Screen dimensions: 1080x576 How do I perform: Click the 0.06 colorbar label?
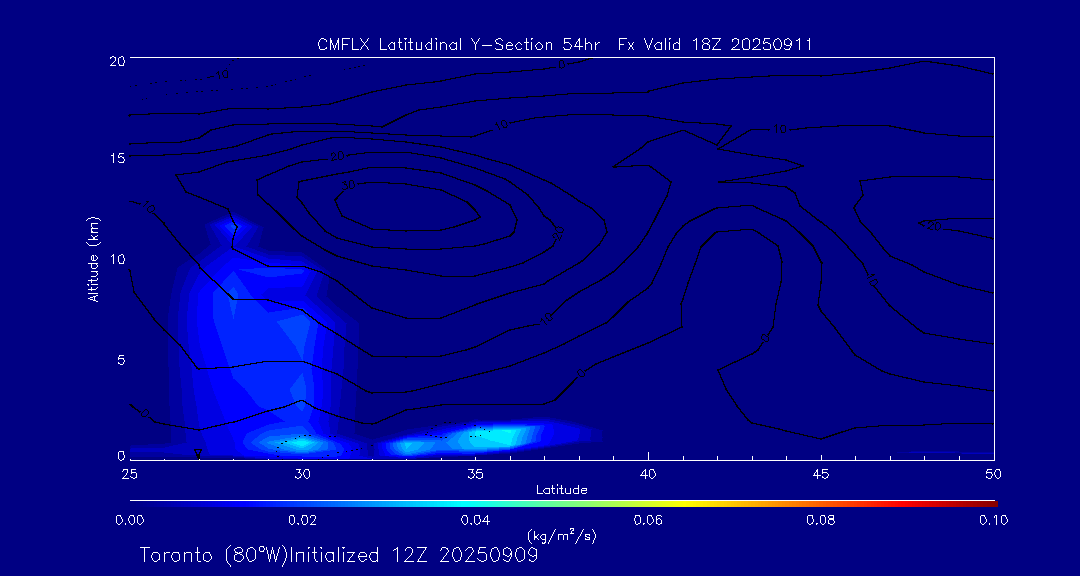coord(647,520)
